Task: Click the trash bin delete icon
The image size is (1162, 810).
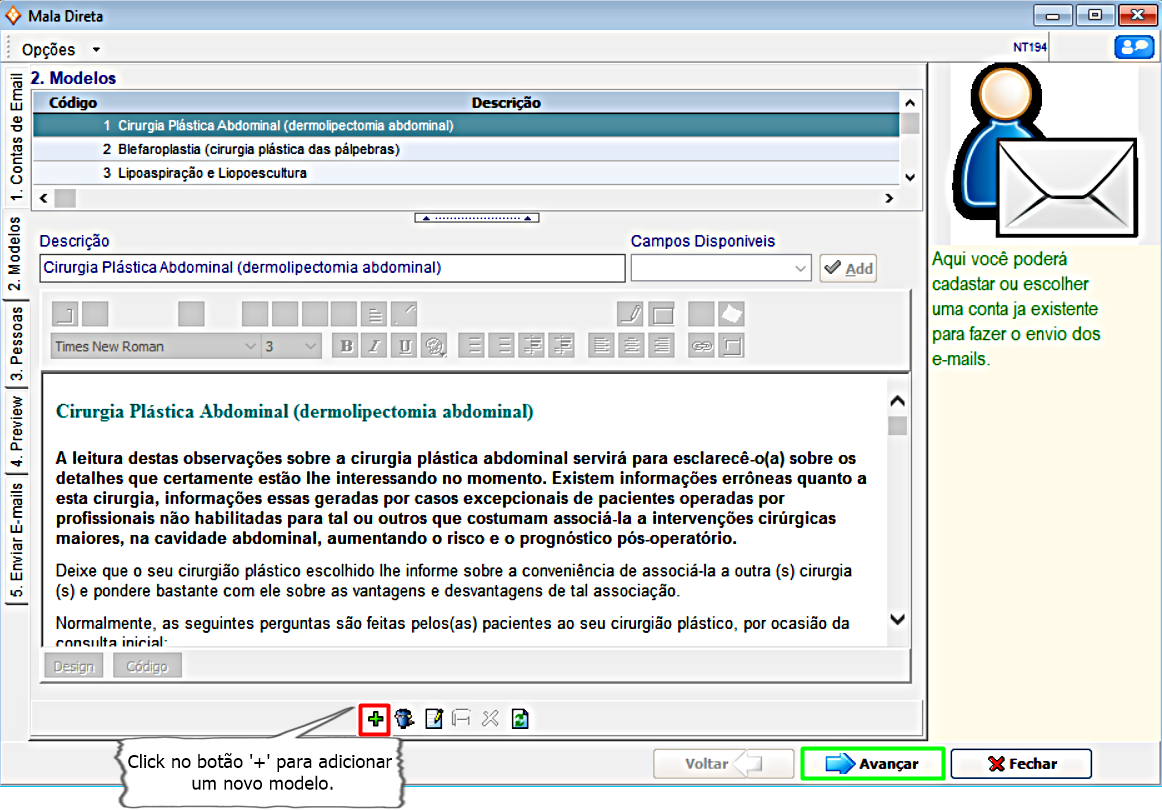Action: (404, 718)
